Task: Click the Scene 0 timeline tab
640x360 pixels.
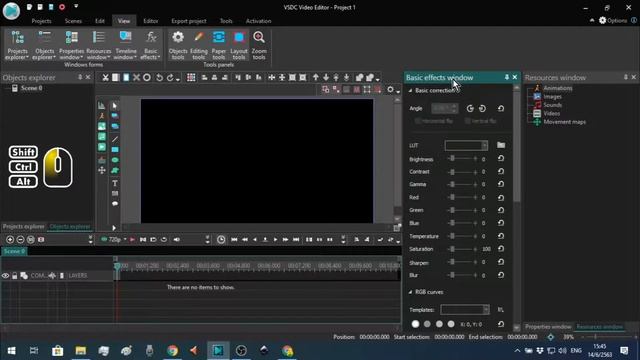Action: [x=15, y=251]
